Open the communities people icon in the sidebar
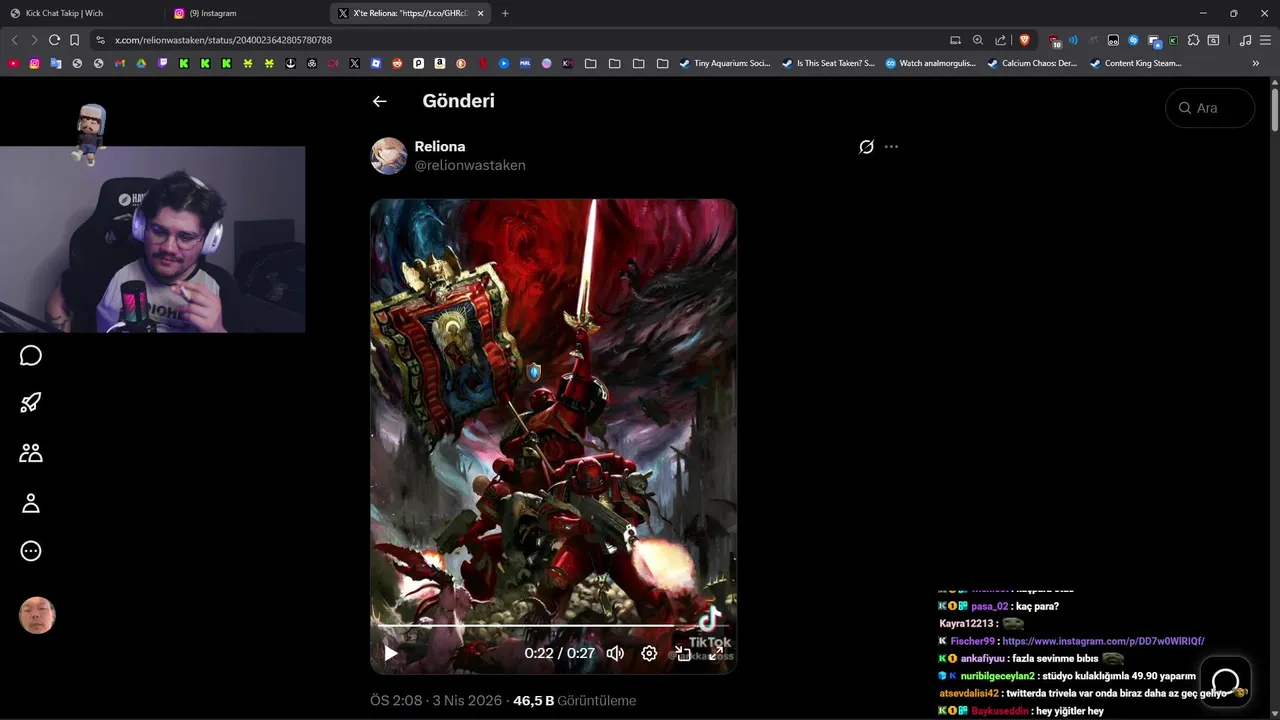1280x720 pixels. [31, 453]
